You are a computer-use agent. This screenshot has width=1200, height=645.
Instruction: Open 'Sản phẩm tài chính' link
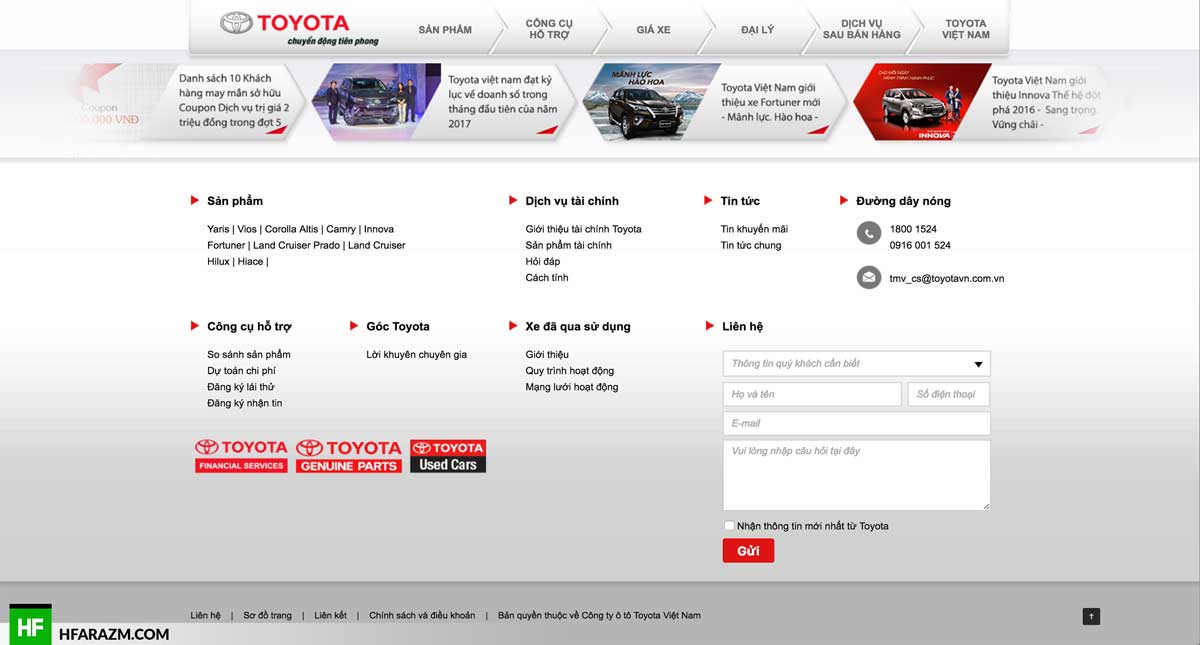point(569,245)
